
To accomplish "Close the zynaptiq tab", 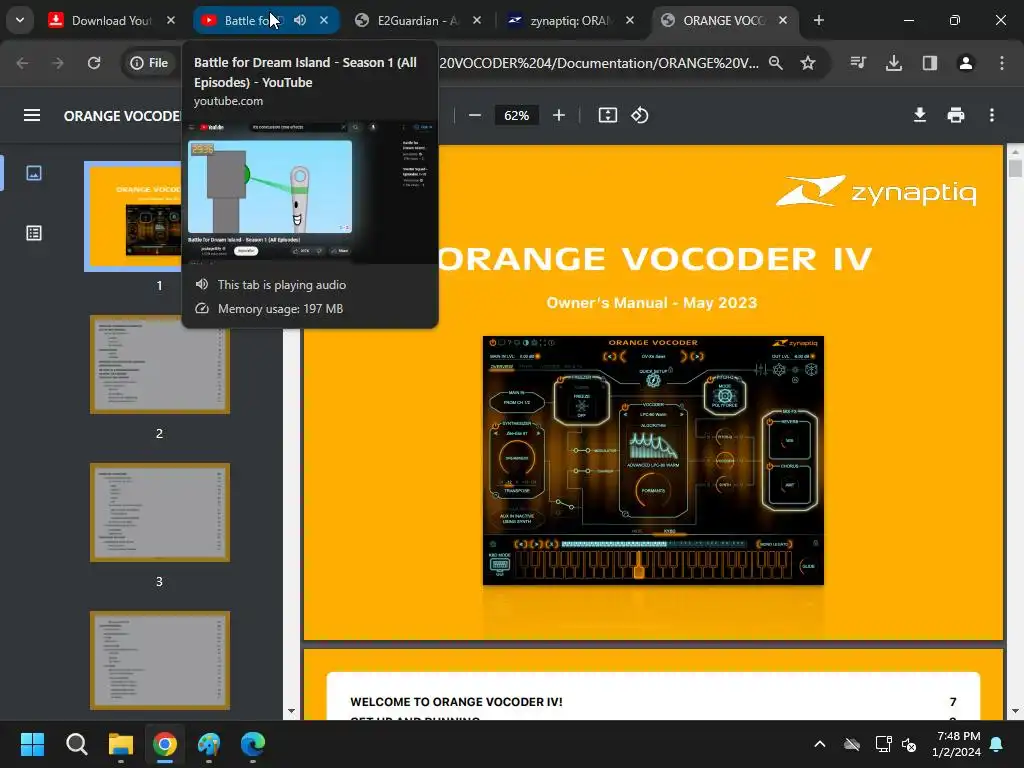I will [630, 20].
